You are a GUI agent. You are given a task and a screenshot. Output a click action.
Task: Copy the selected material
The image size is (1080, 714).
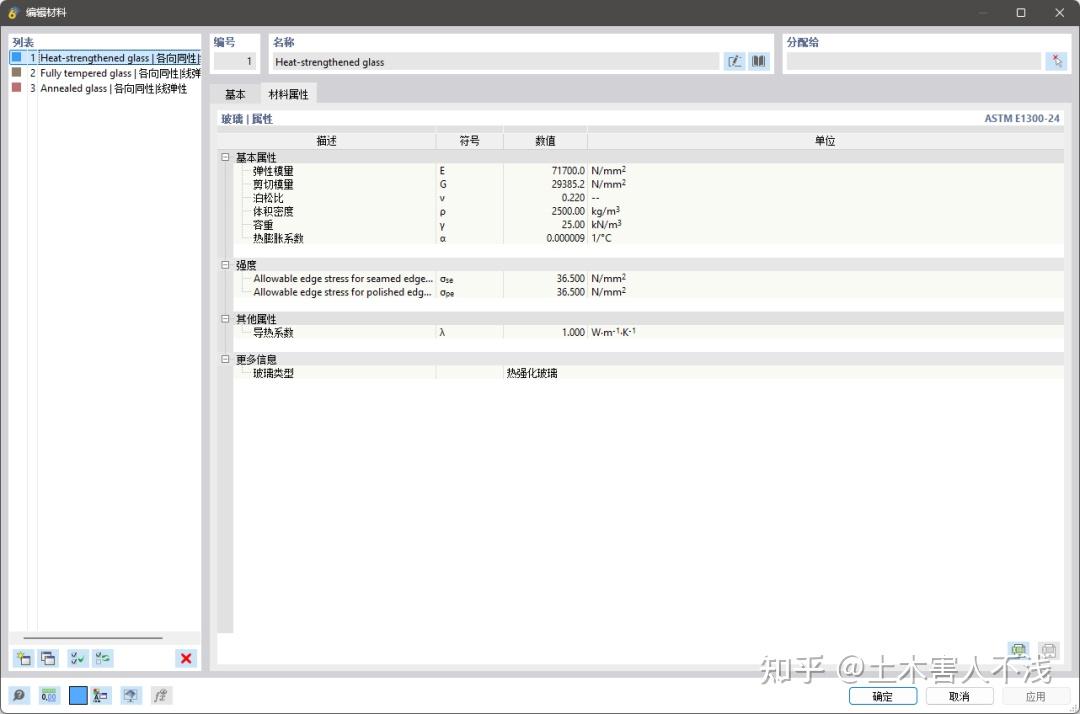47,658
